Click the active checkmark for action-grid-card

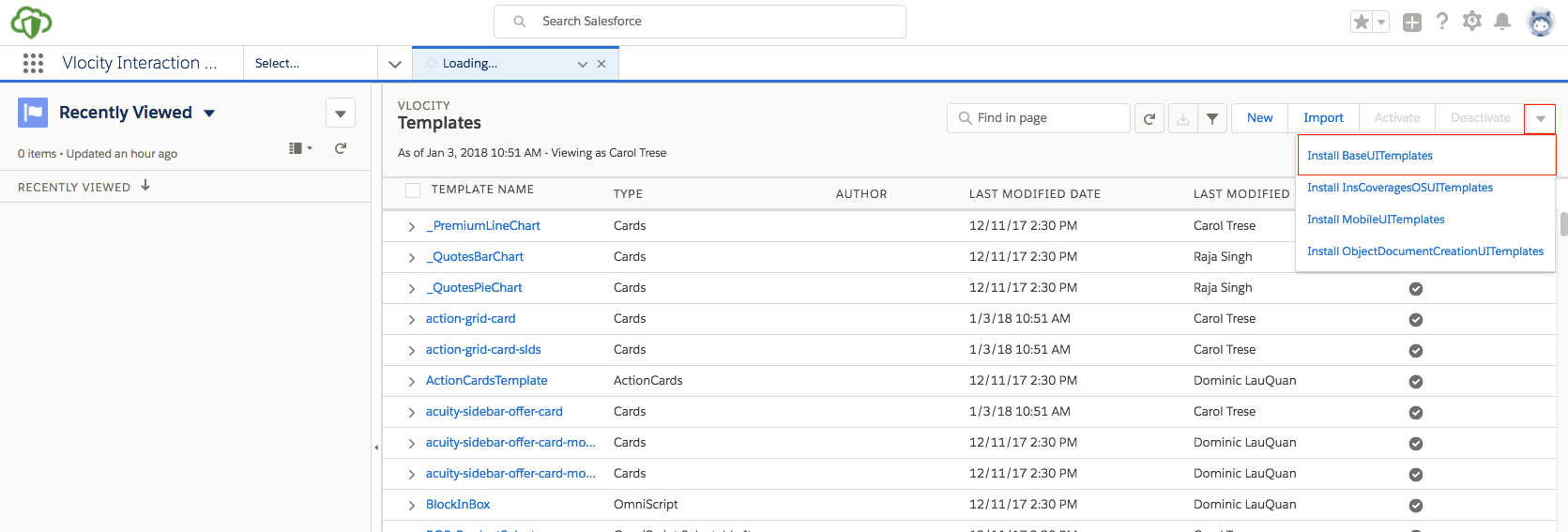click(x=1416, y=320)
